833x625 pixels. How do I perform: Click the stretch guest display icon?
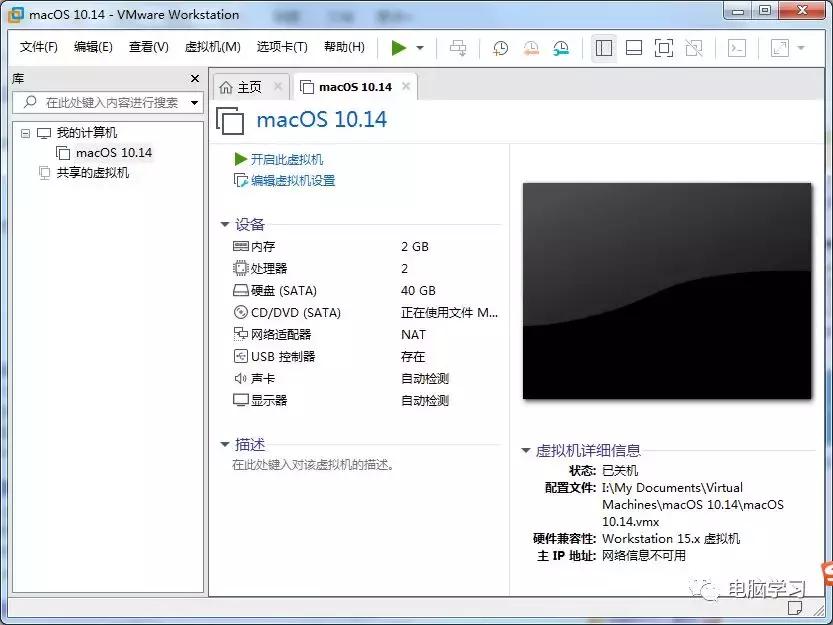(779, 48)
